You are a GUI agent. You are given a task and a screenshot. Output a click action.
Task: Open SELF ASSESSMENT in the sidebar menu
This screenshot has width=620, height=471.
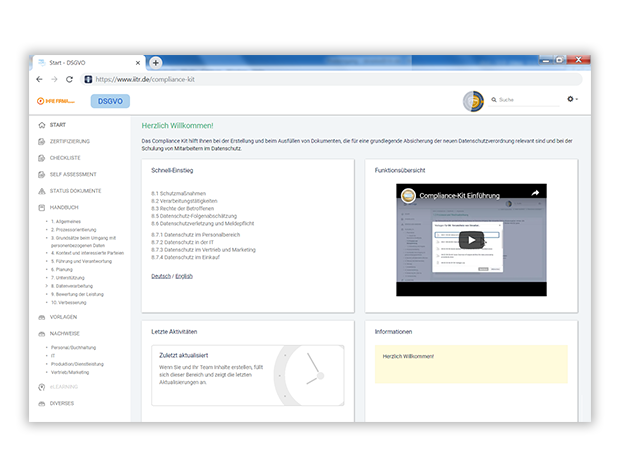pos(73,174)
